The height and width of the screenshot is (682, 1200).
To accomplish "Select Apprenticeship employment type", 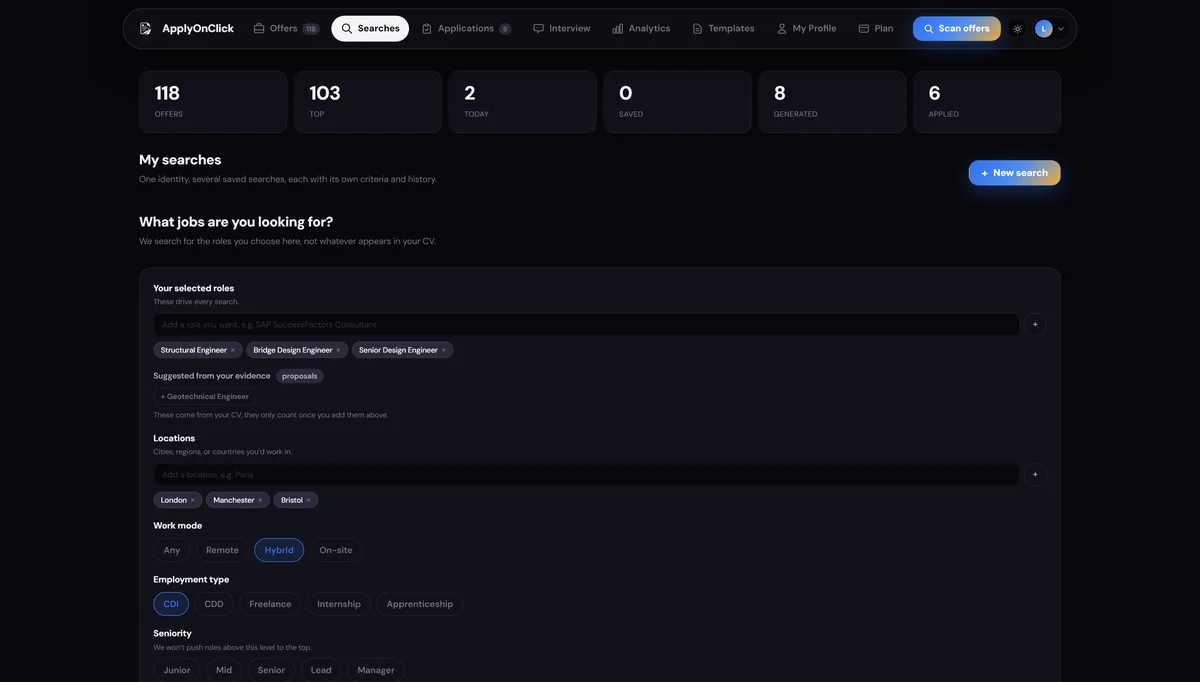I will 420,604.
